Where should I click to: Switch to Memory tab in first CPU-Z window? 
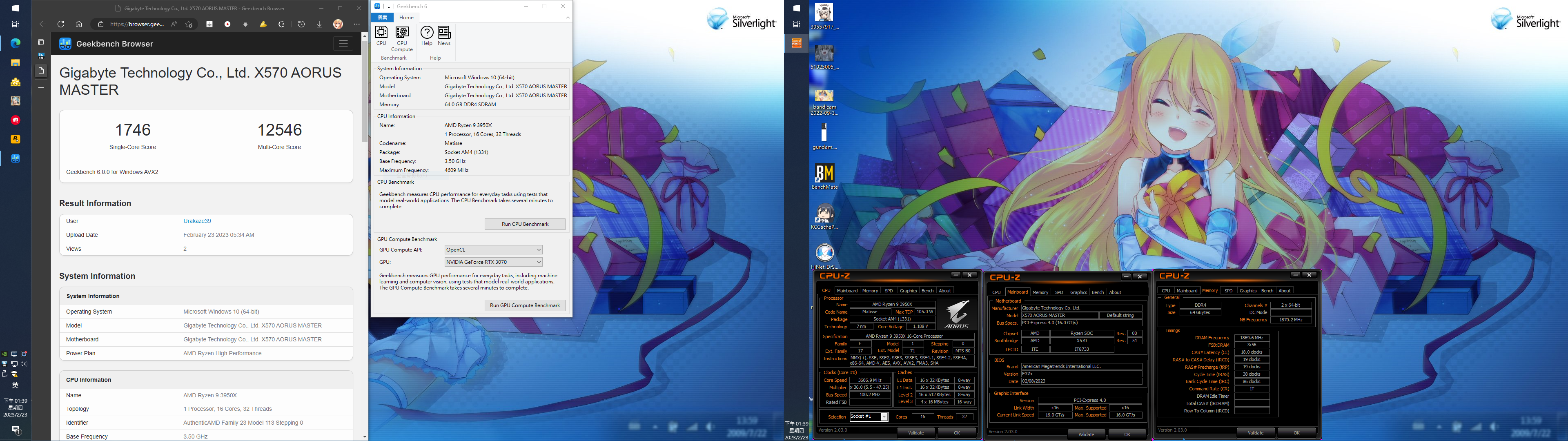point(870,291)
